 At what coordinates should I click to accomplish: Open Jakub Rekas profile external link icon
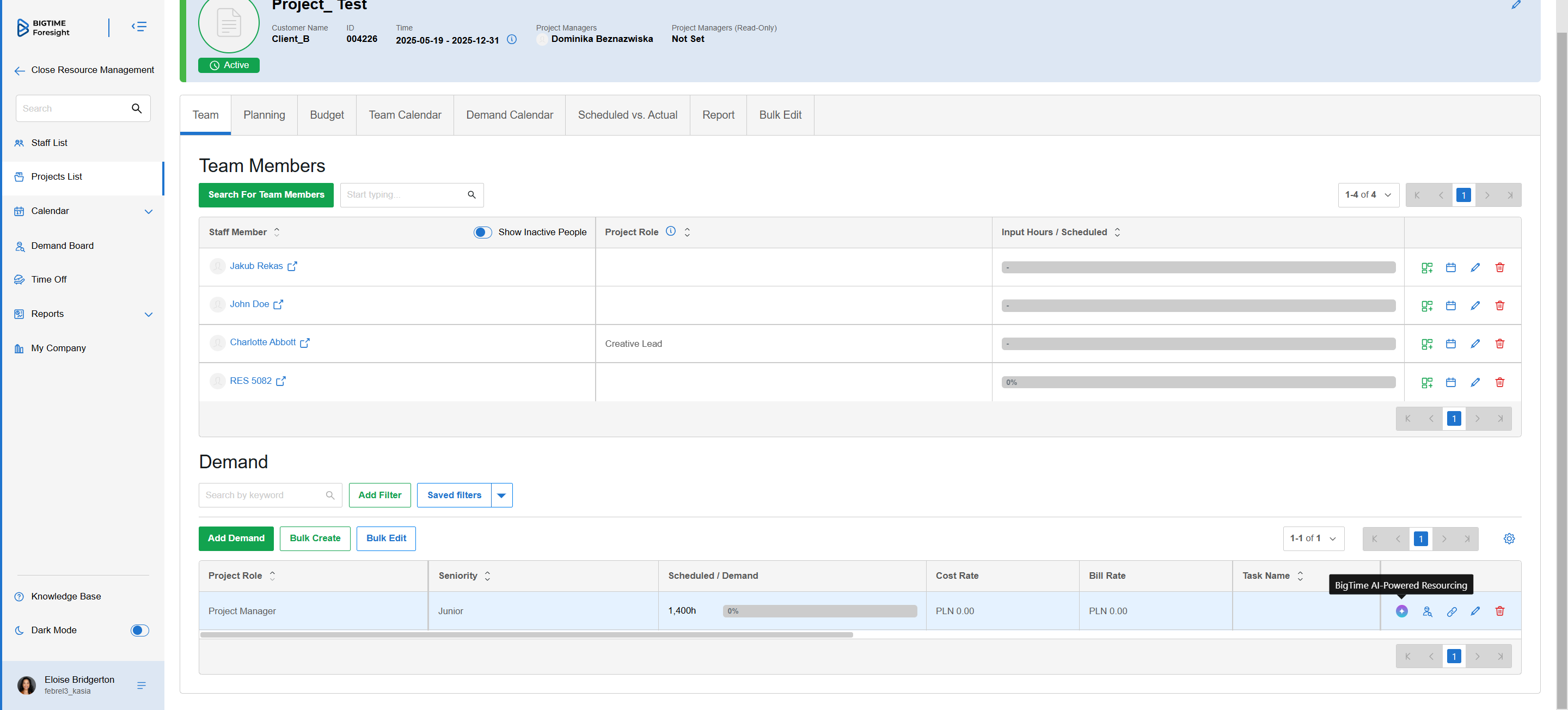pos(292,266)
